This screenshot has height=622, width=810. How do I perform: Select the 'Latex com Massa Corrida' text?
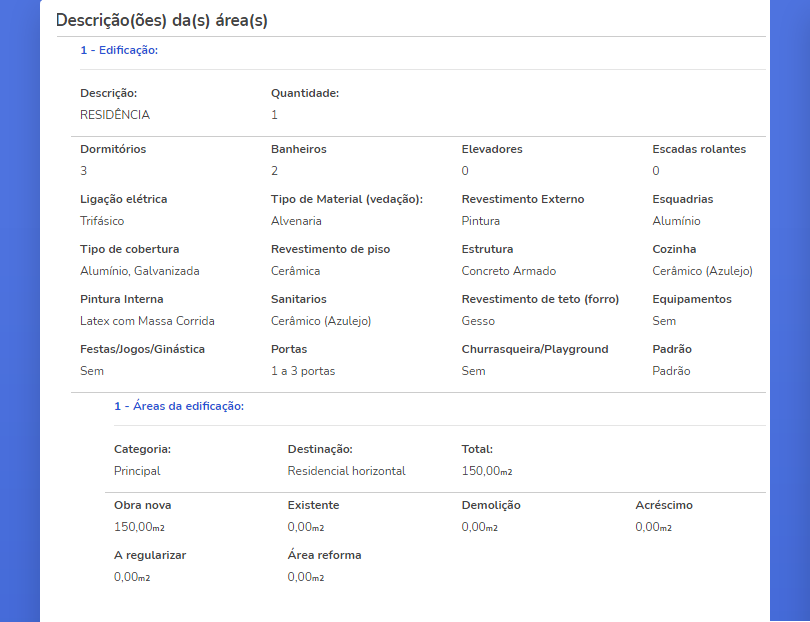click(x=147, y=321)
